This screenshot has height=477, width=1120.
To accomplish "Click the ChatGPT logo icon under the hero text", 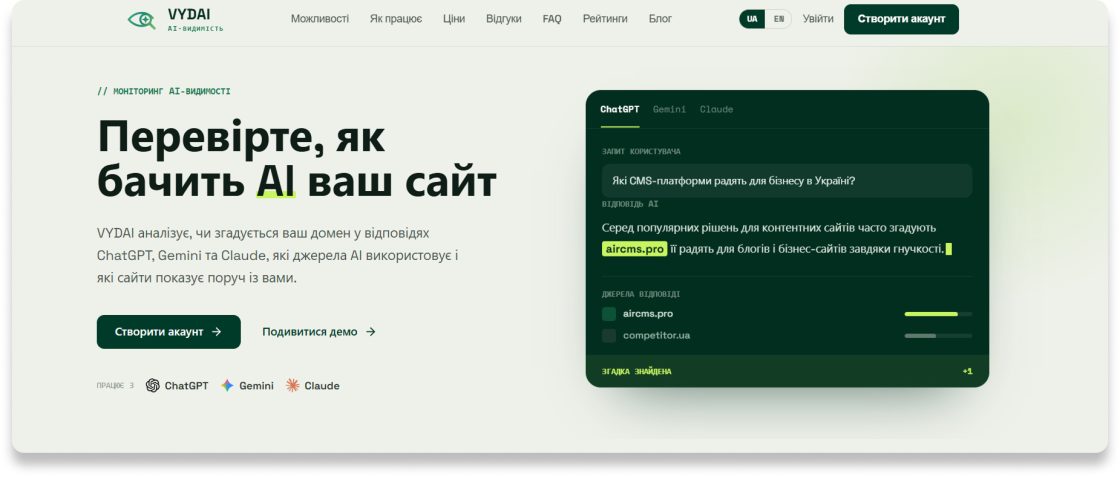I will pos(153,386).
